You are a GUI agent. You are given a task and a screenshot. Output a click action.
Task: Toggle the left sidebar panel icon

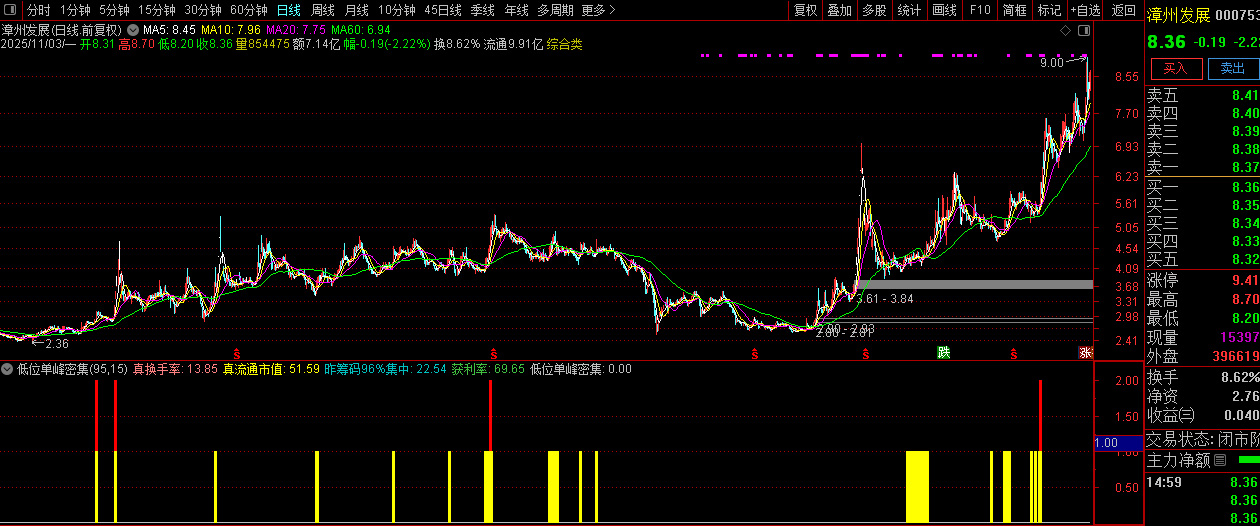(x=10, y=10)
